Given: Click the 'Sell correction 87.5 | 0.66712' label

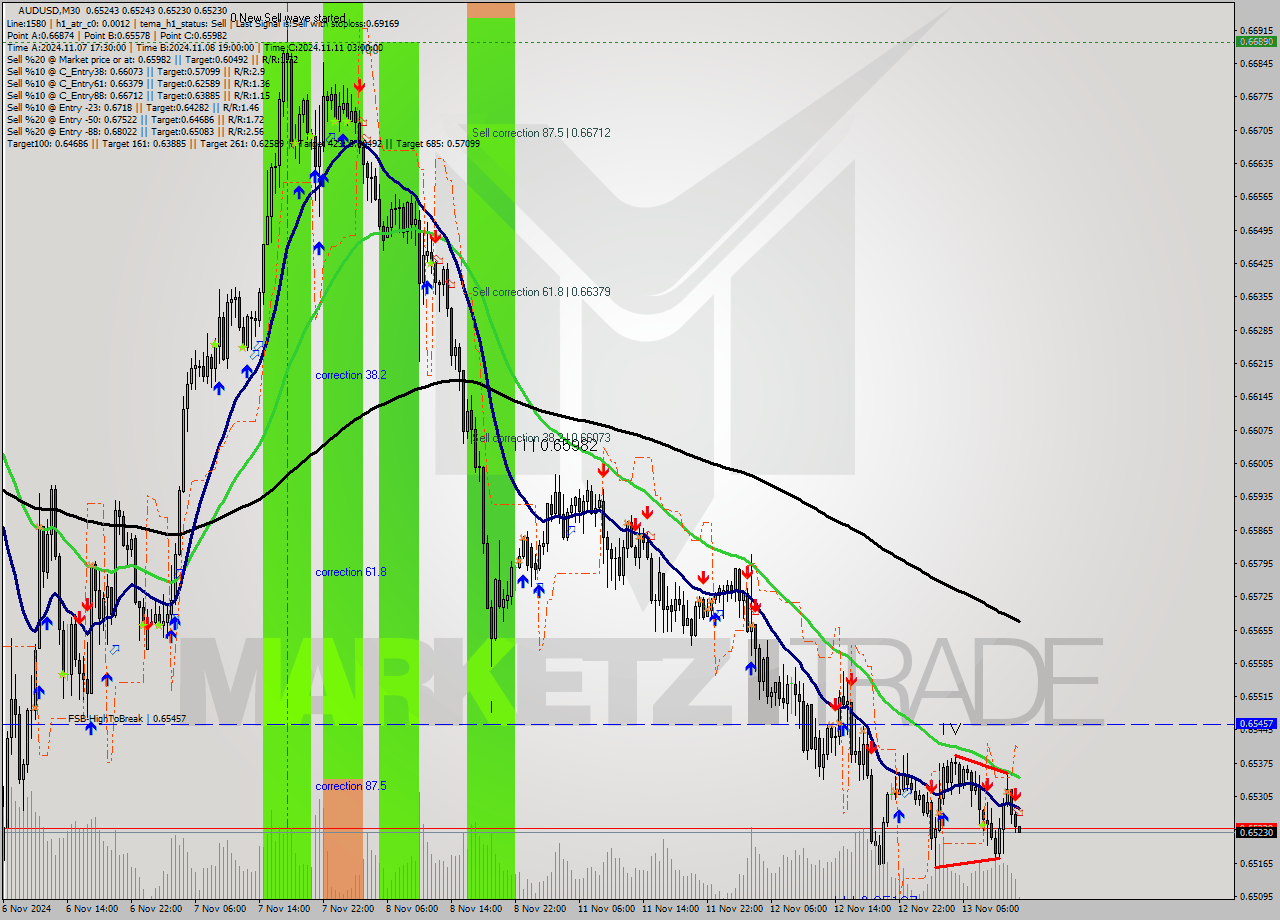Looking at the screenshot, I should pyautogui.click(x=541, y=133).
